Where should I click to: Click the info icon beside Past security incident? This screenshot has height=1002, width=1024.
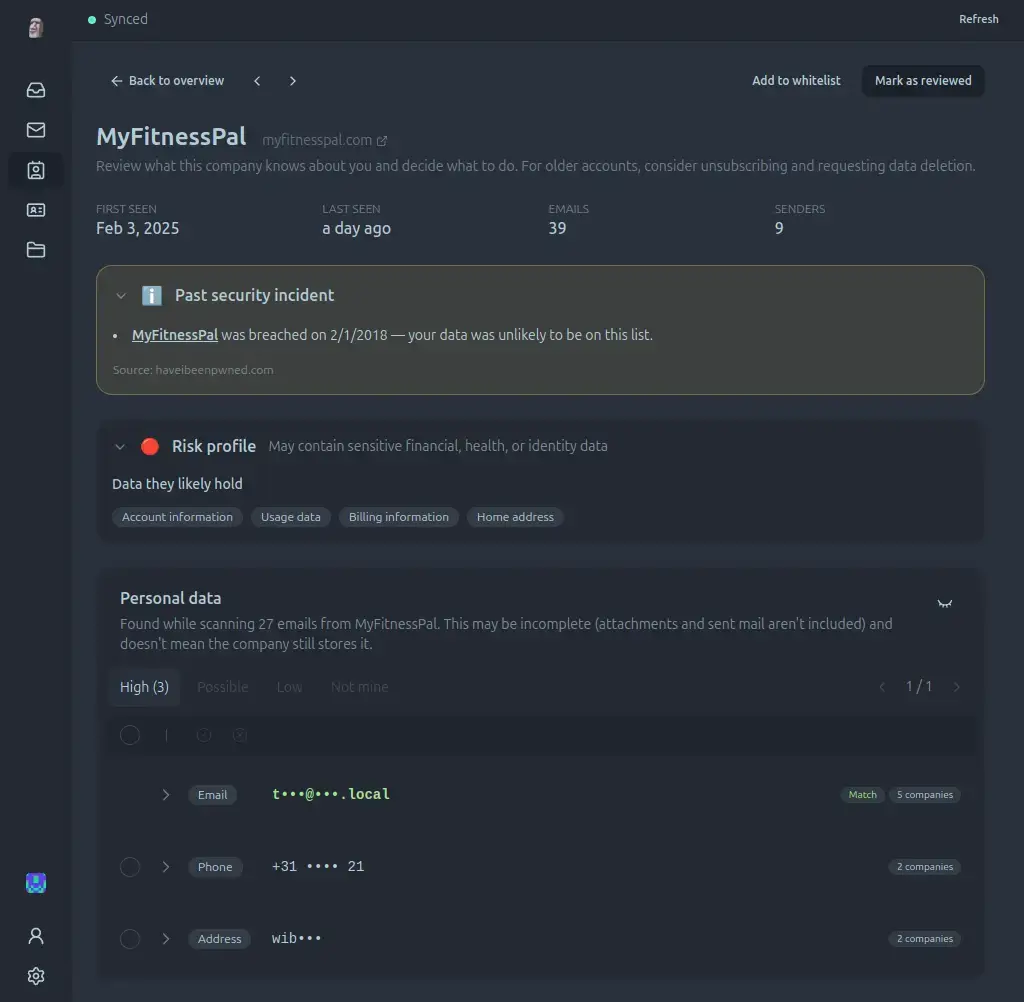click(x=152, y=295)
